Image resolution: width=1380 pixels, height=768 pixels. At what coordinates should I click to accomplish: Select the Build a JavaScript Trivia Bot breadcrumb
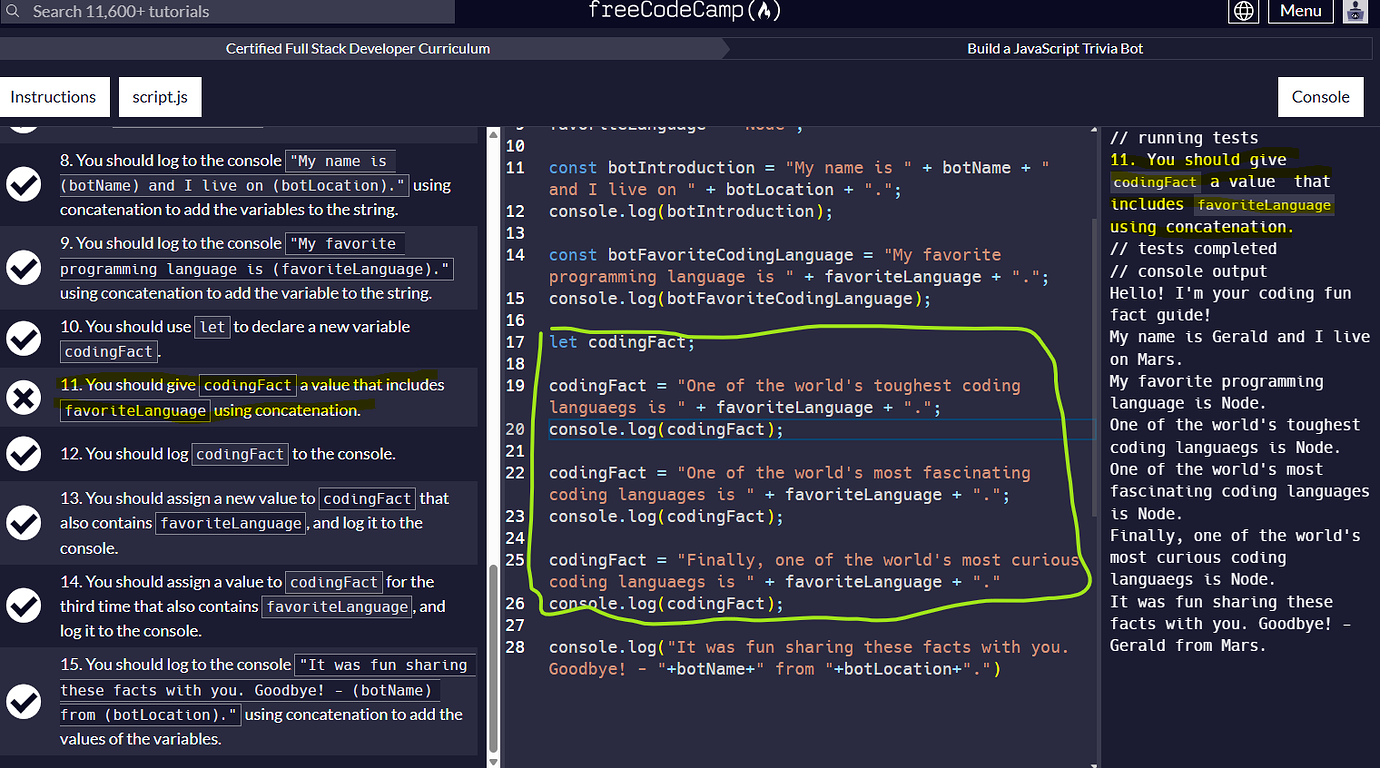point(1054,47)
